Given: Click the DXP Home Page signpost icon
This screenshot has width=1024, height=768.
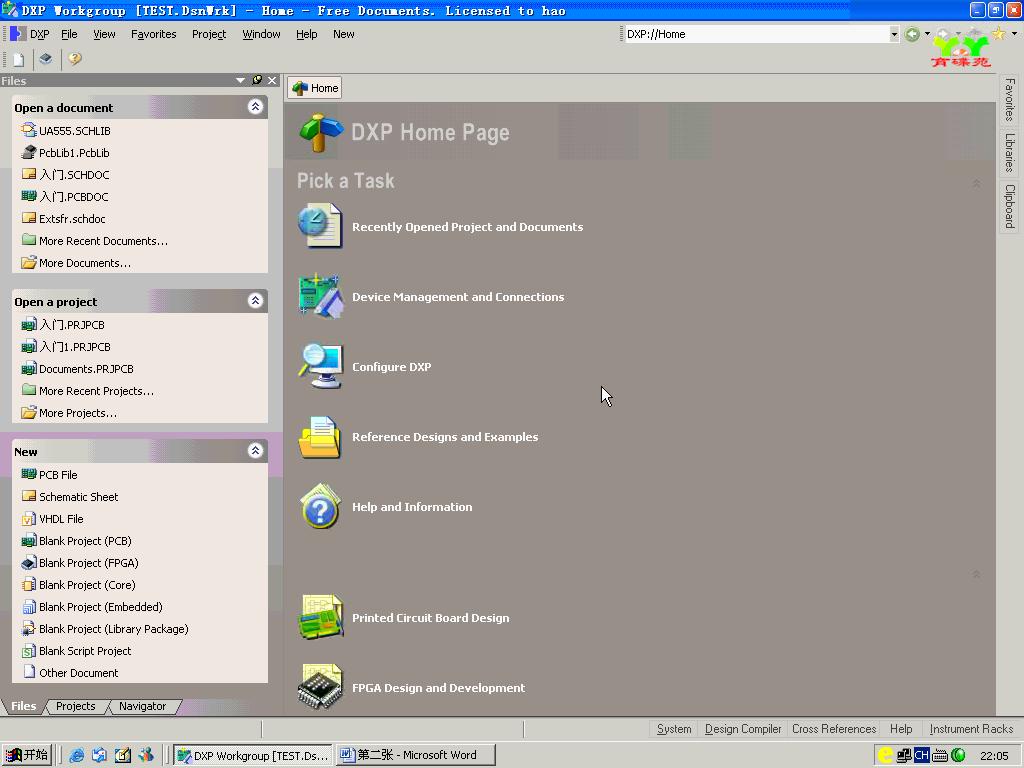Looking at the screenshot, I should tap(321, 133).
